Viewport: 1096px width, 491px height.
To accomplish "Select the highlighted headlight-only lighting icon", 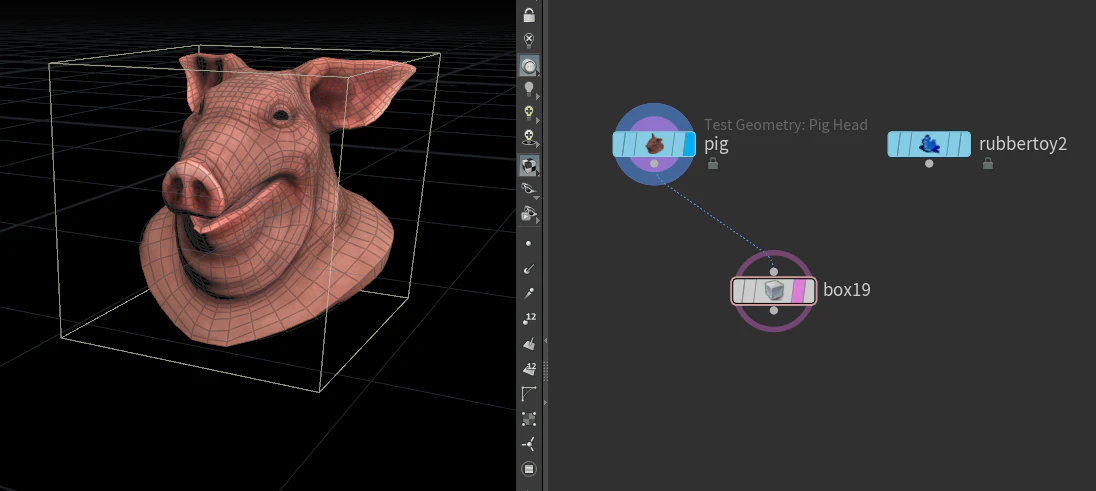I will [x=529, y=66].
